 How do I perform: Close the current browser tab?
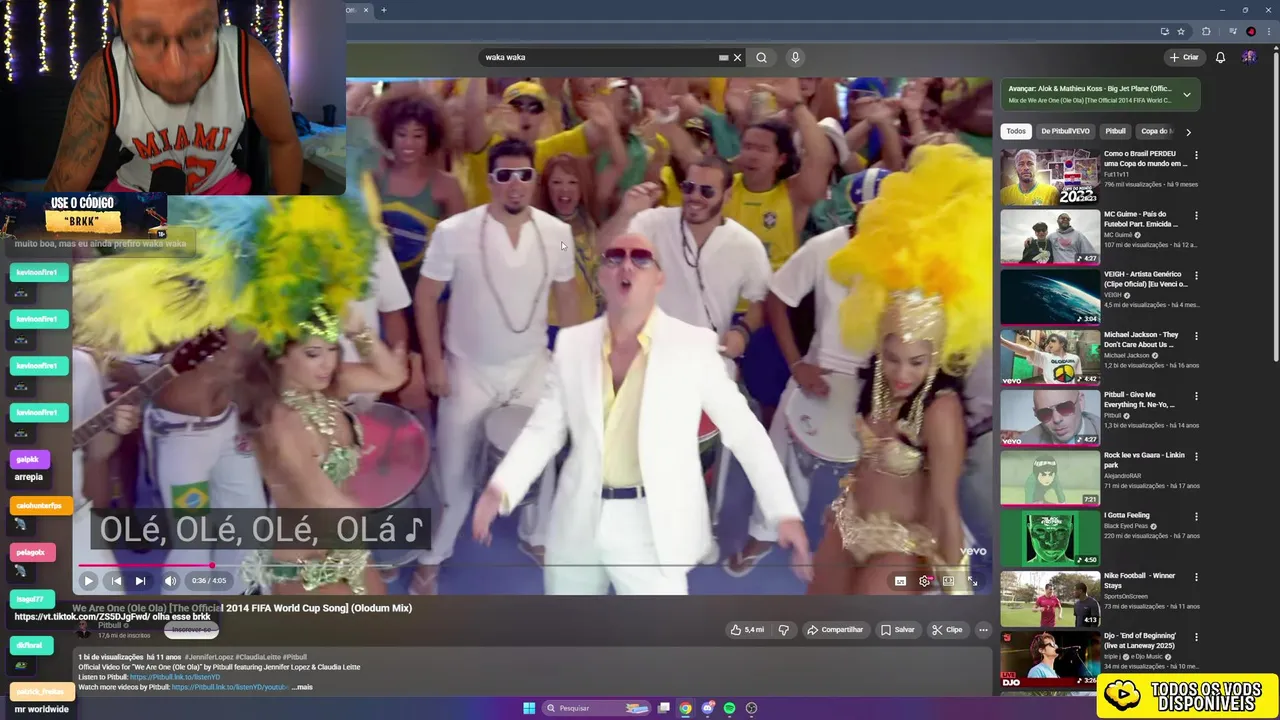365,10
